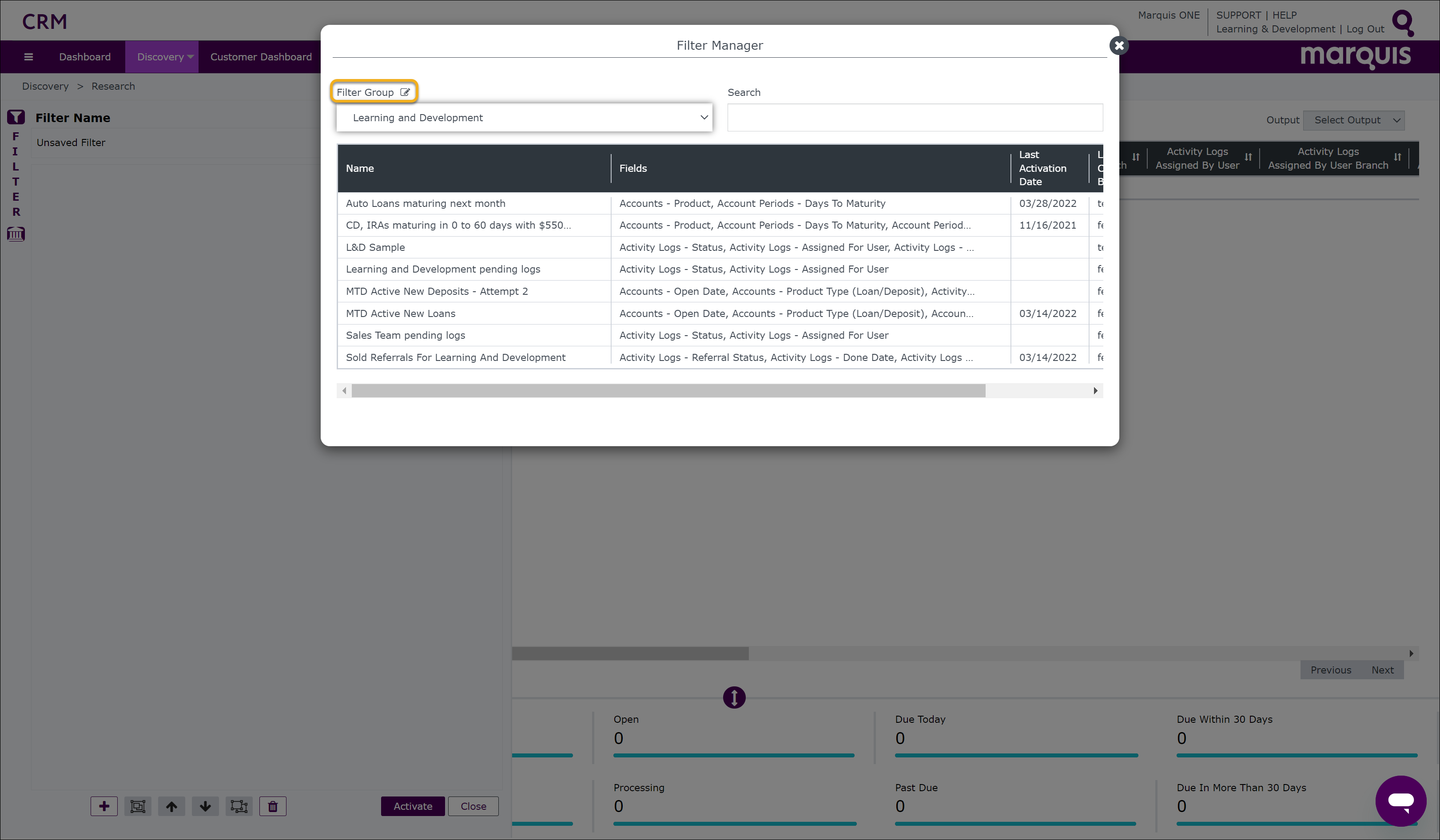
Task: Click the ungroup filters icon
Action: [239, 806]
